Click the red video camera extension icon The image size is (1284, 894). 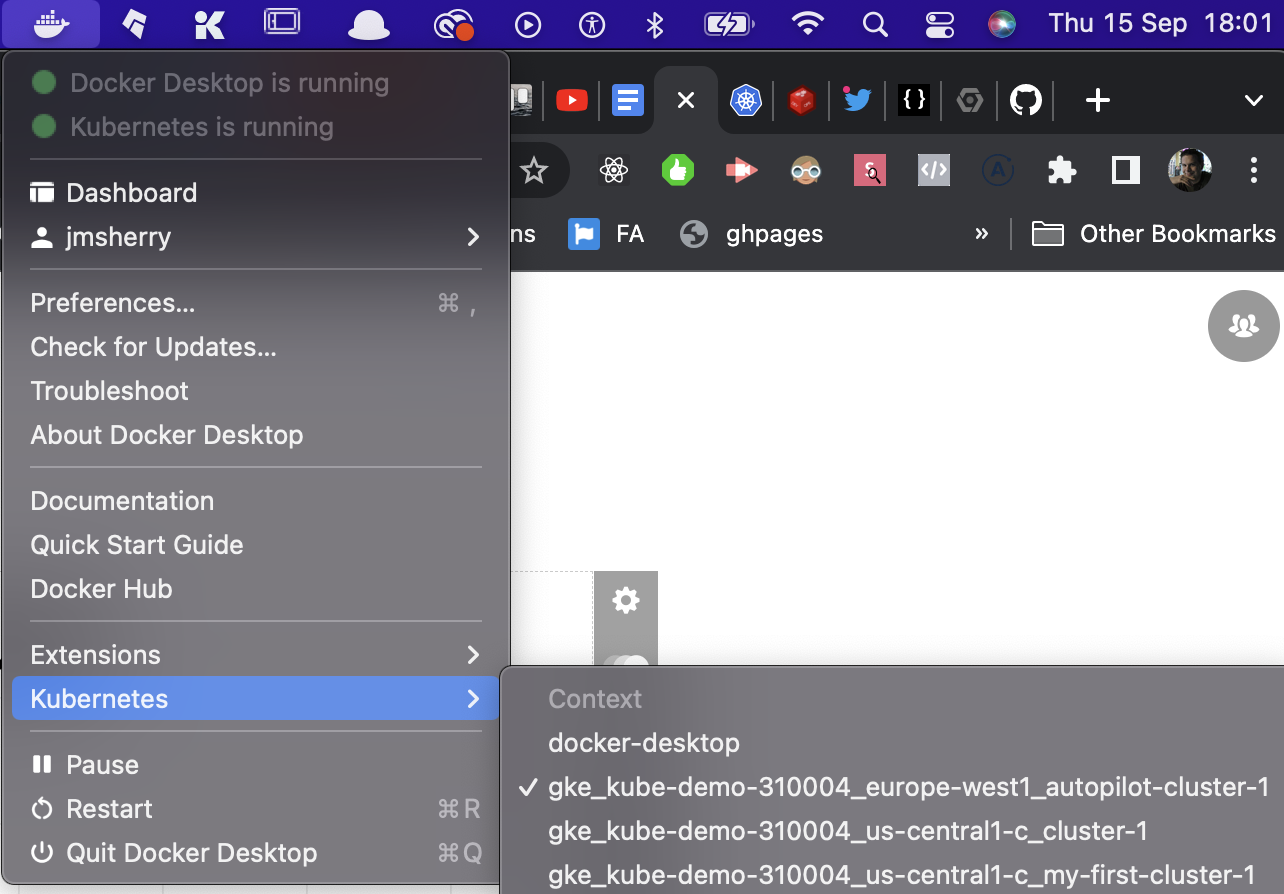click(x=741, y=171)
